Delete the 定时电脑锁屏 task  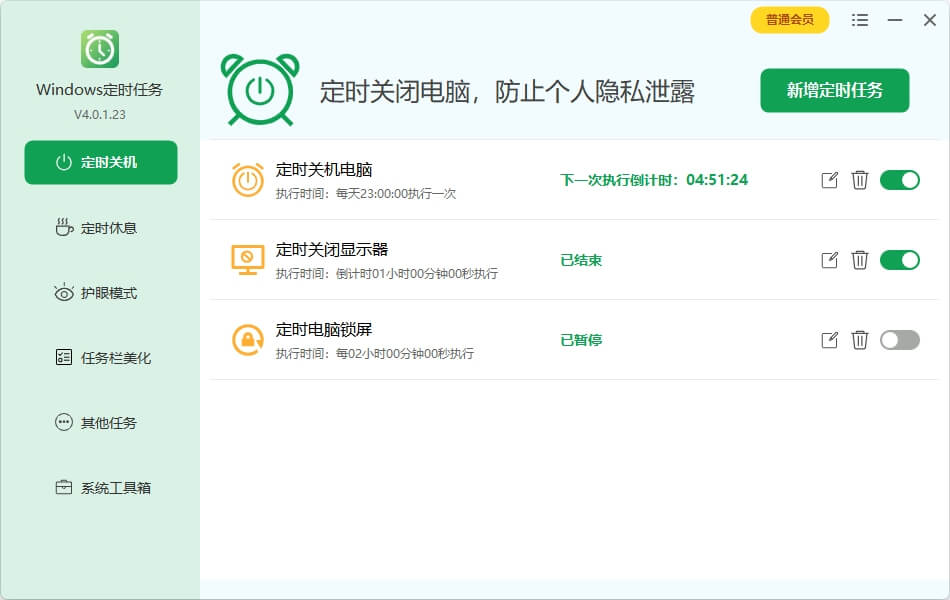coord(860,340)
